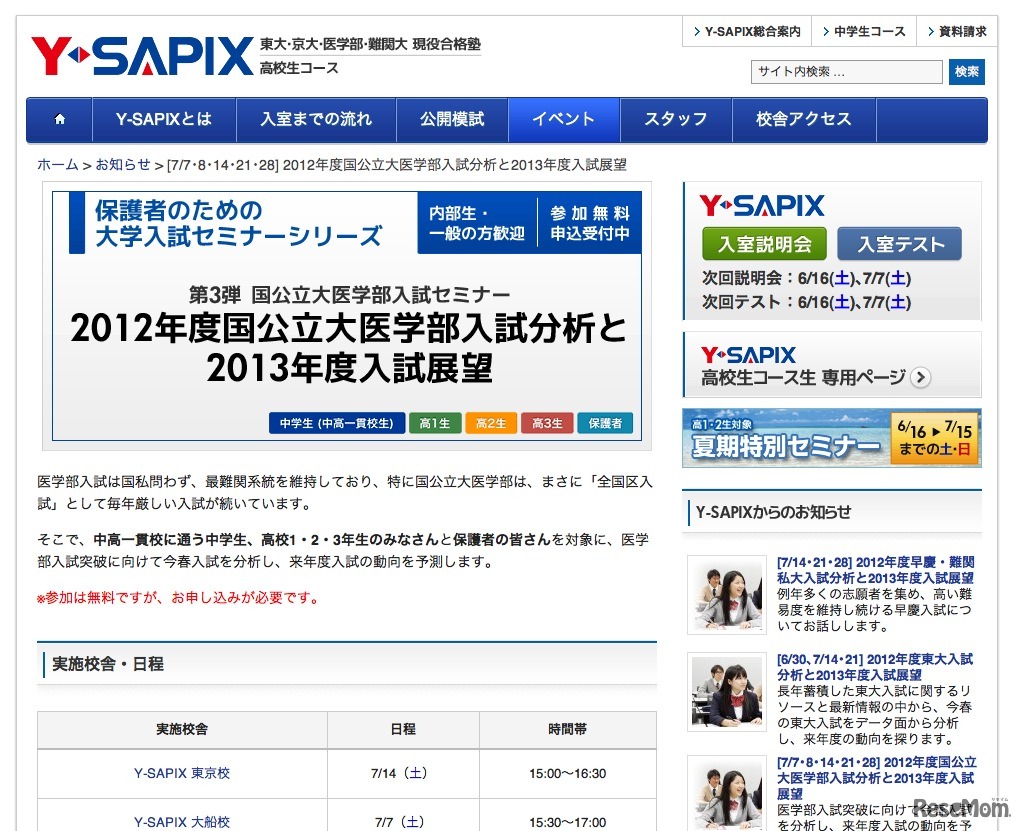Open the 校舎アクセス navigation item

[x=803, y=120]
